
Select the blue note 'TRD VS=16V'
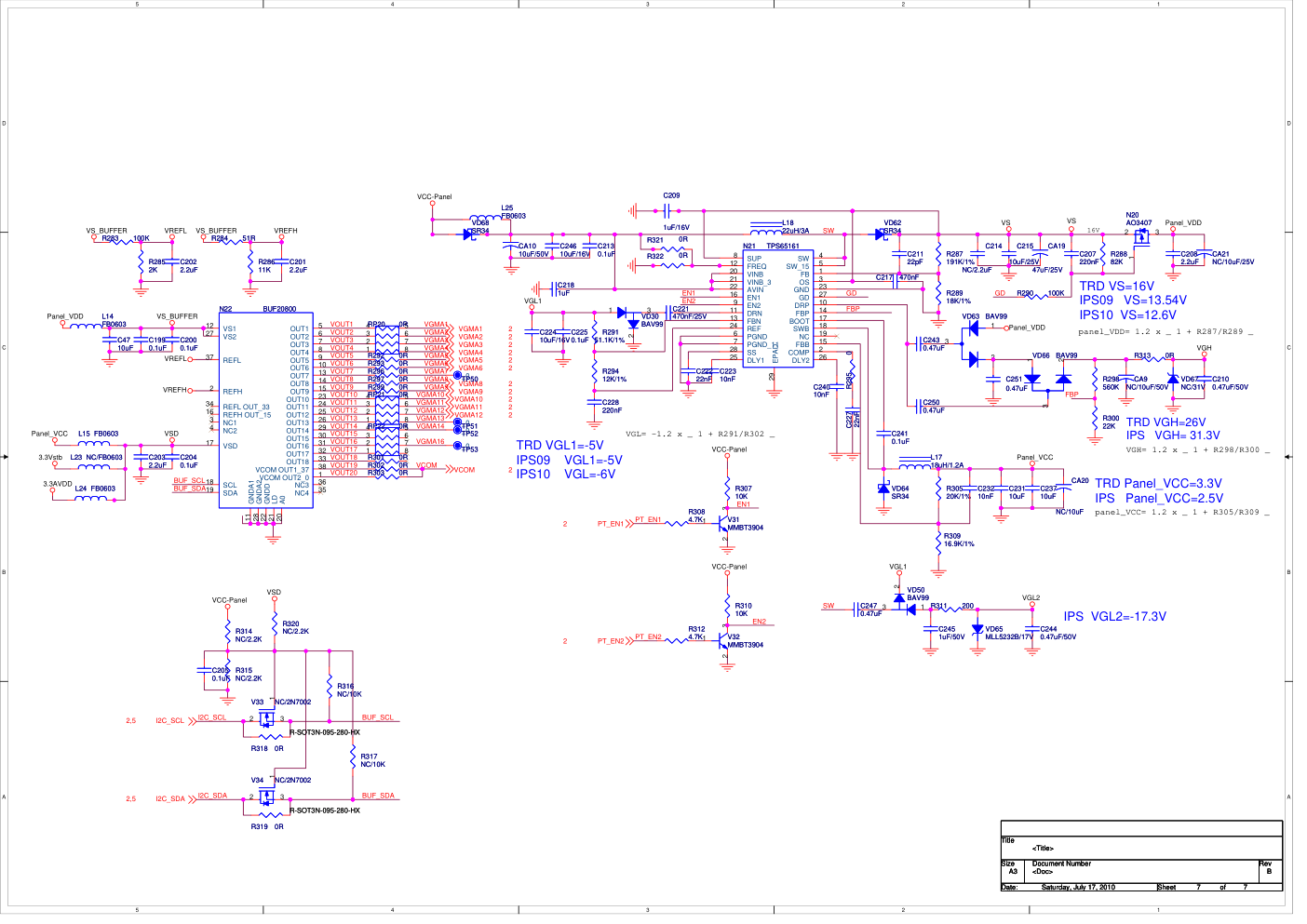pyautogui.click(x=1116, y=287)
